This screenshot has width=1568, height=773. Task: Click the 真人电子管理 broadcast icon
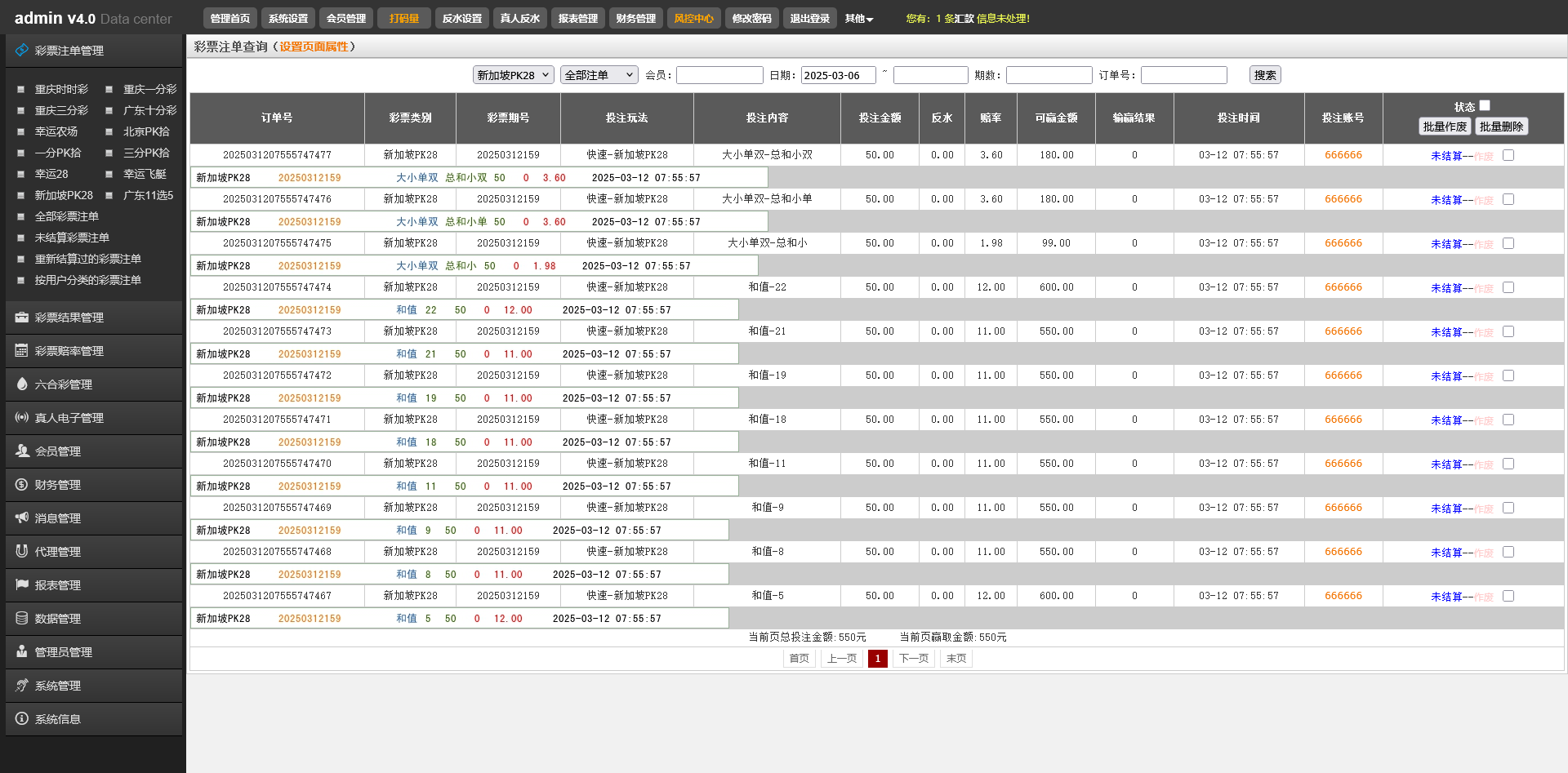tap(21, 418)
